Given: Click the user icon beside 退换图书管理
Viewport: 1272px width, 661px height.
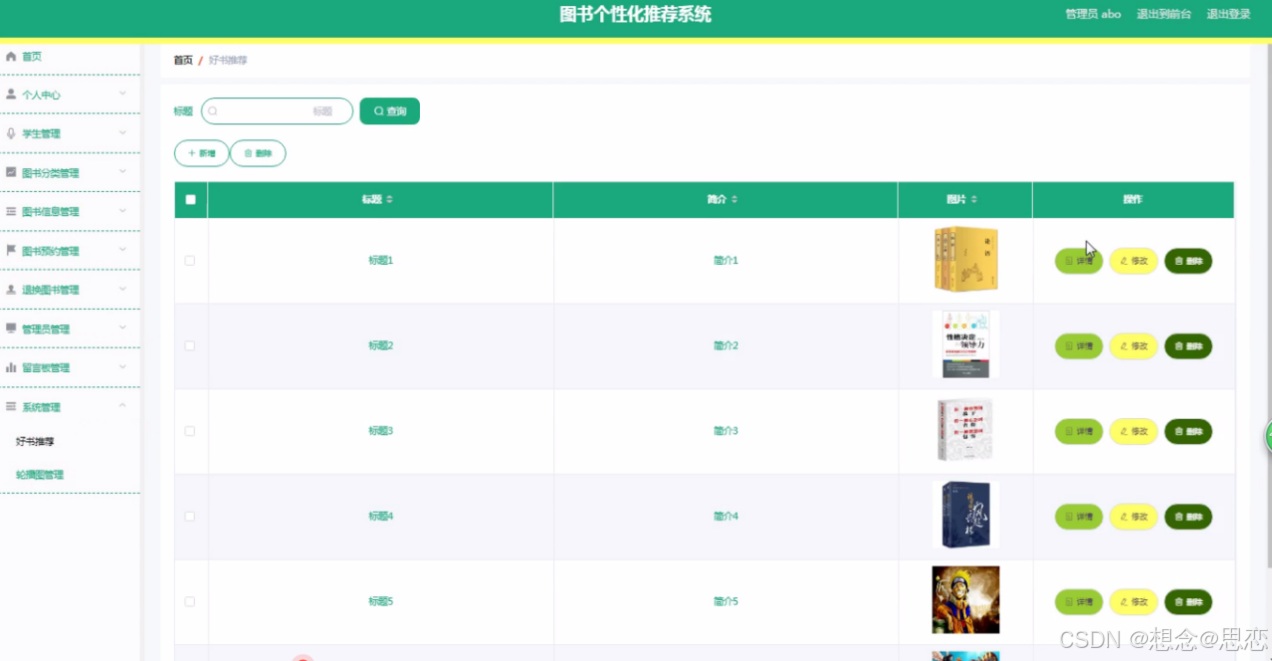Looking at the screenshot, I should click(x=11, y=290).
